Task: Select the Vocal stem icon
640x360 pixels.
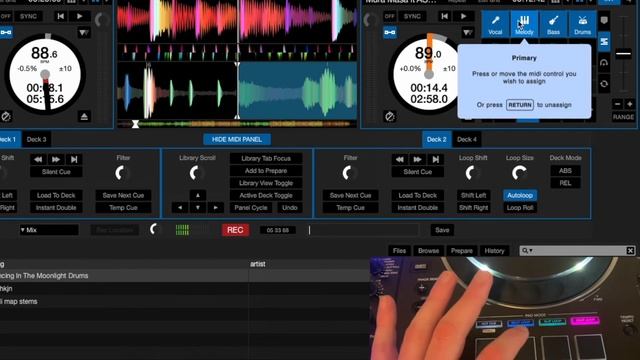Action: point(495,24)
